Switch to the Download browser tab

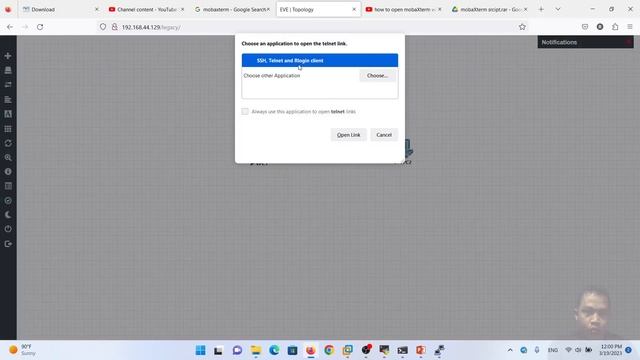61,9
